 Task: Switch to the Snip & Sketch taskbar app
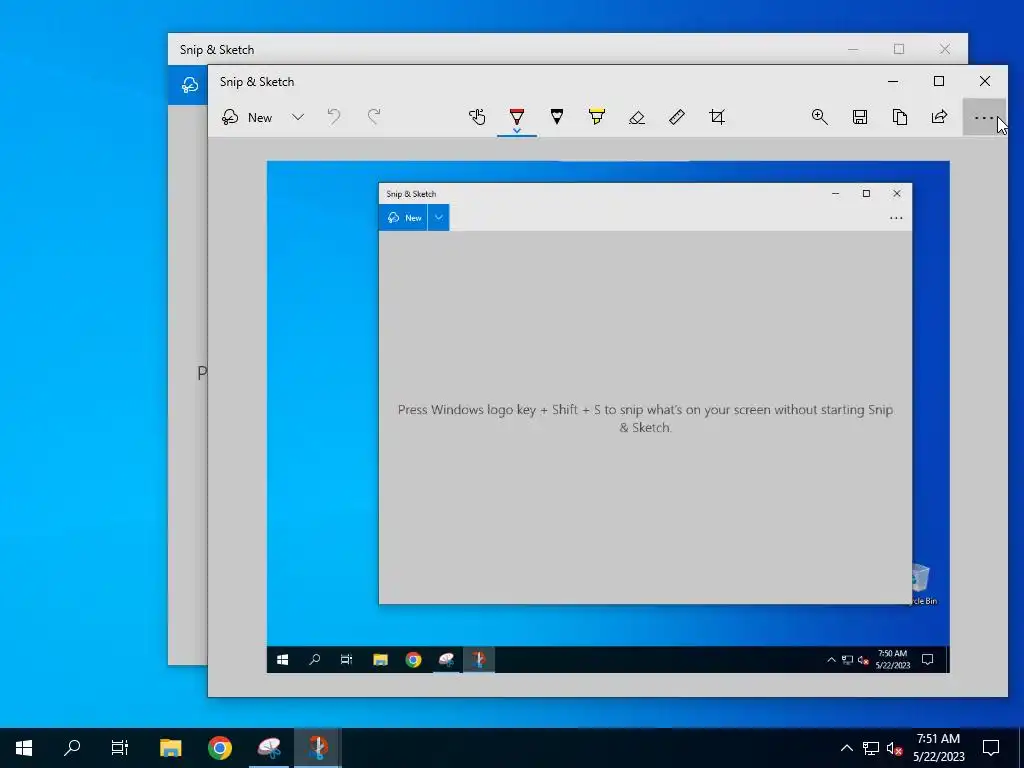268,748
